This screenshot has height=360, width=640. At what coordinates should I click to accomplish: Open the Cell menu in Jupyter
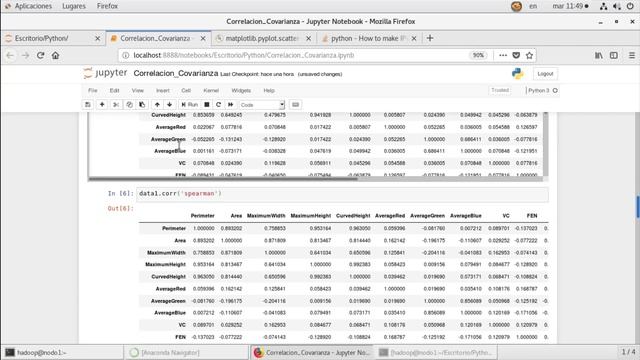(186, 91)
